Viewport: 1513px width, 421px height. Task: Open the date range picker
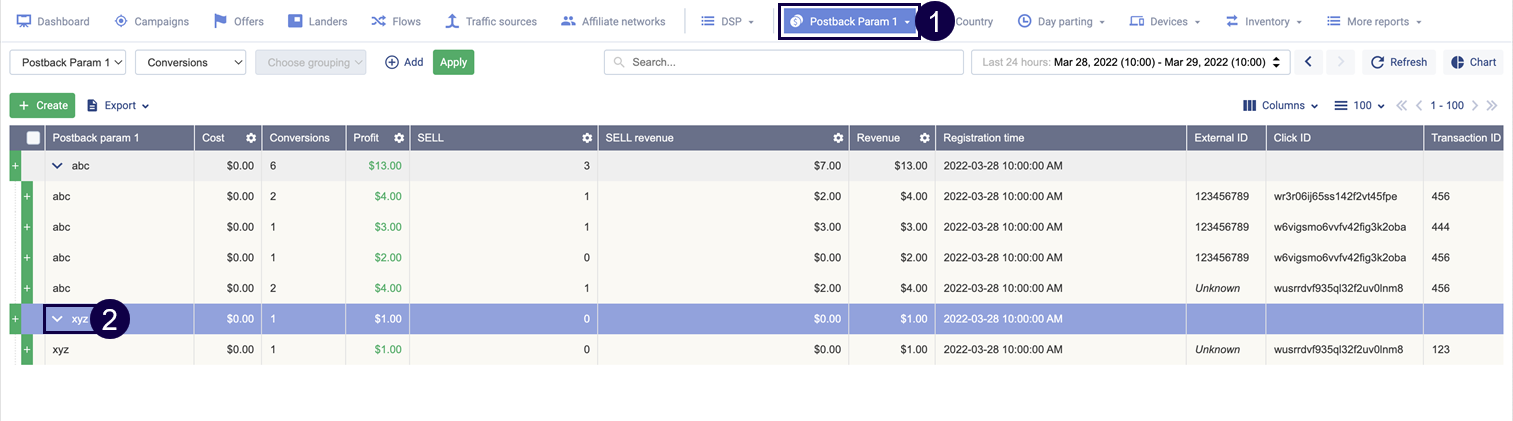(x=1130, y=62)
